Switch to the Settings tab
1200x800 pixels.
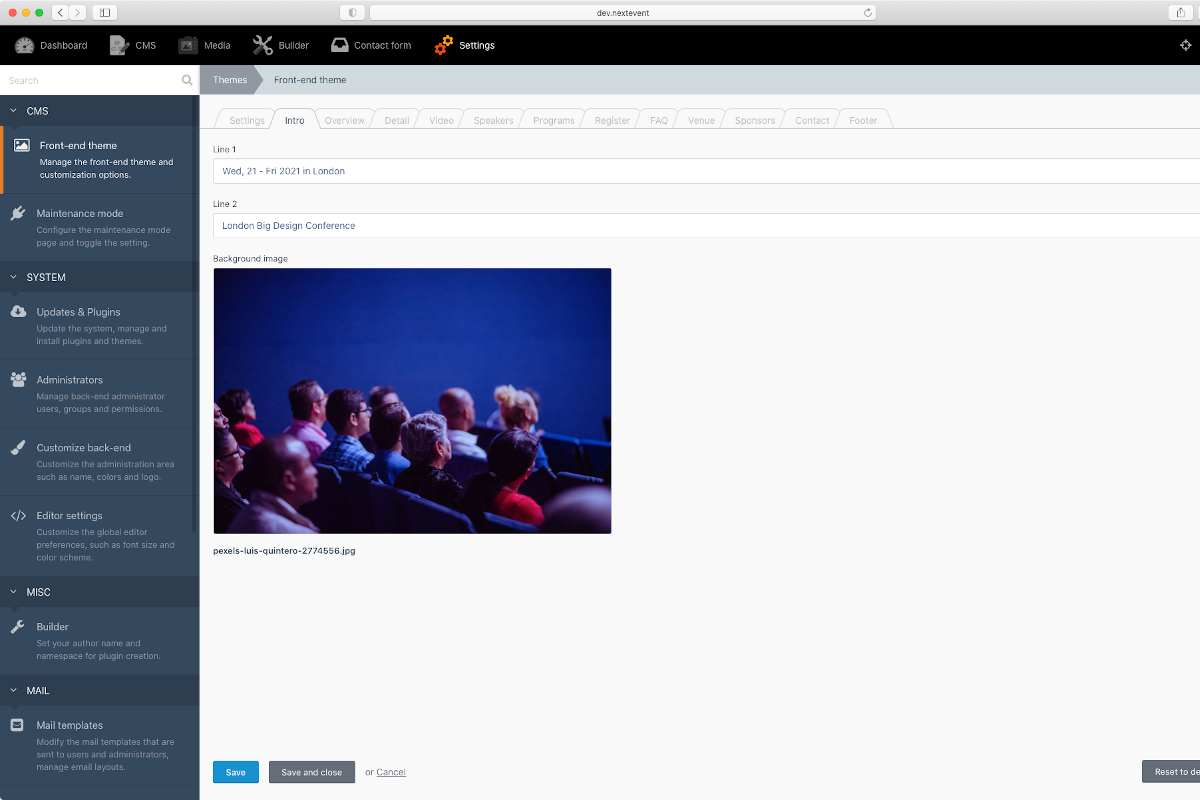pos(246,120)
